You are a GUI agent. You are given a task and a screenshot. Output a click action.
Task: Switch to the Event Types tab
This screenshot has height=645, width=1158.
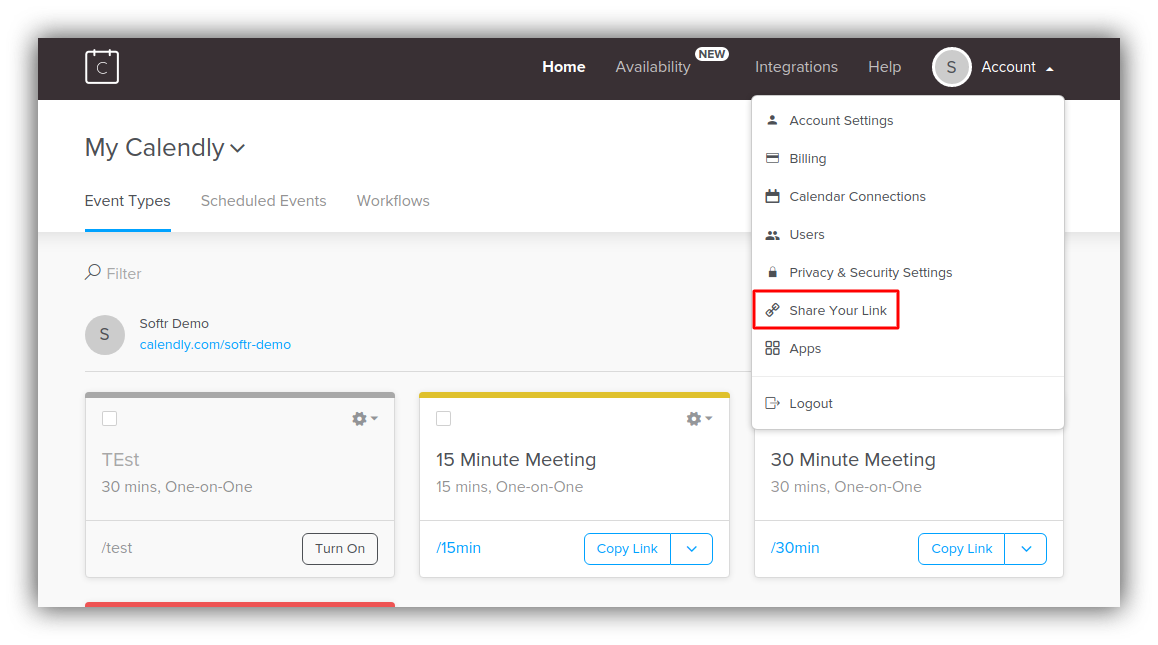point(128,201)
